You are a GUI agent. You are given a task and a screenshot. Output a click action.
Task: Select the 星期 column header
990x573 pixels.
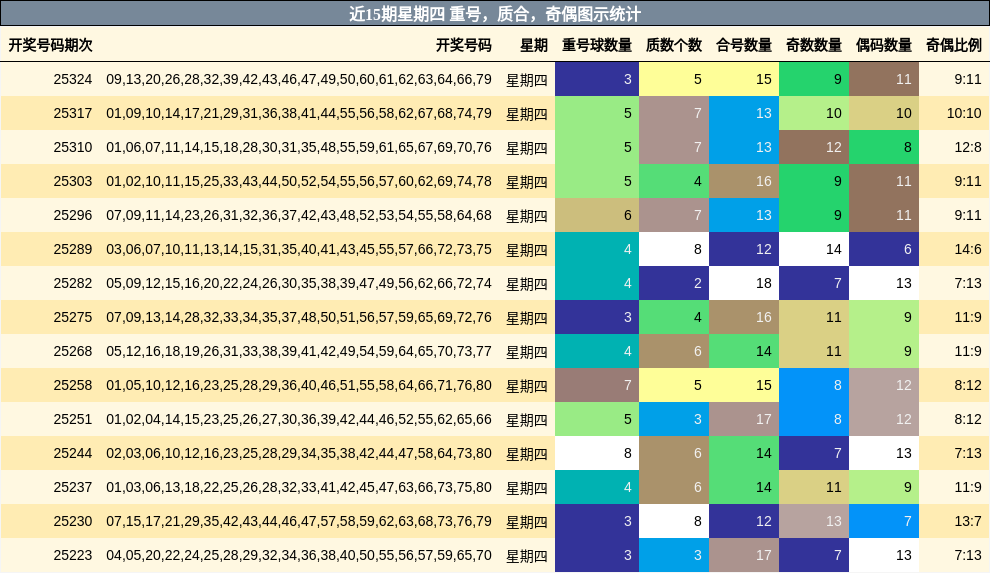[x=534, y=45]
